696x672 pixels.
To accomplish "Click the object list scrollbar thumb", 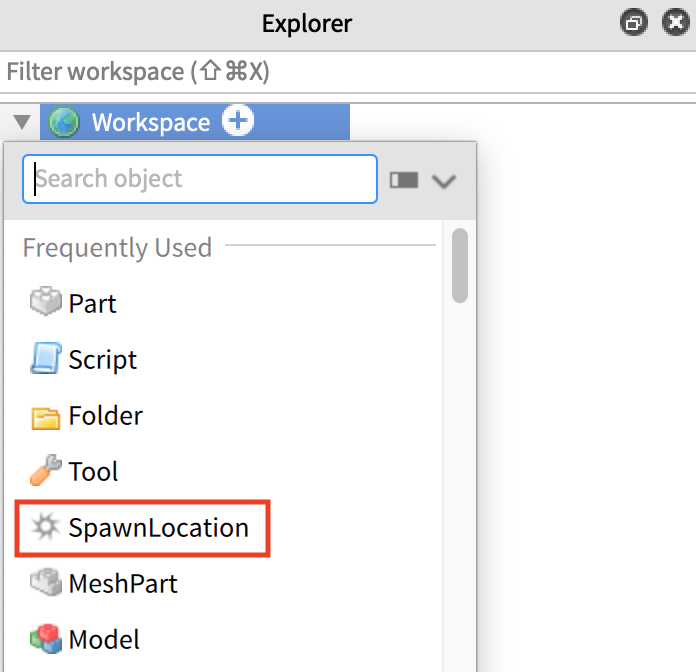I will 460,265.
